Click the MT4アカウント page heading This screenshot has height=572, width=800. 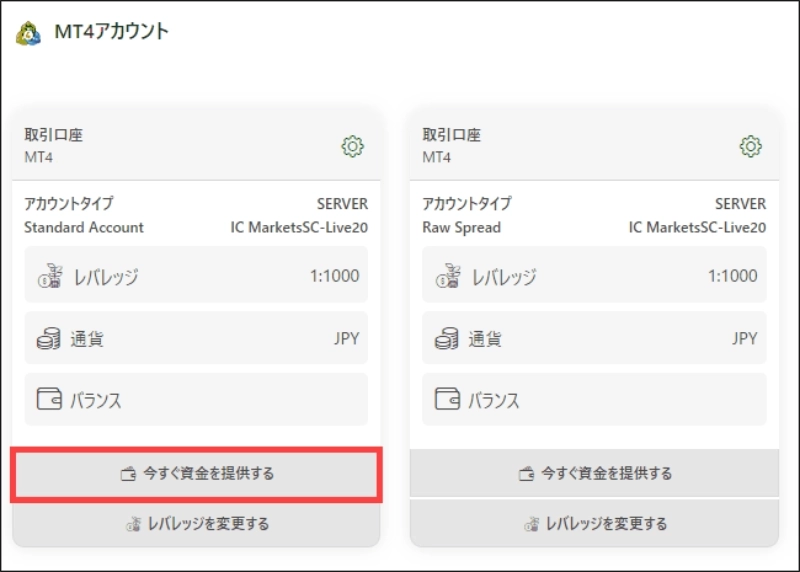111,32
